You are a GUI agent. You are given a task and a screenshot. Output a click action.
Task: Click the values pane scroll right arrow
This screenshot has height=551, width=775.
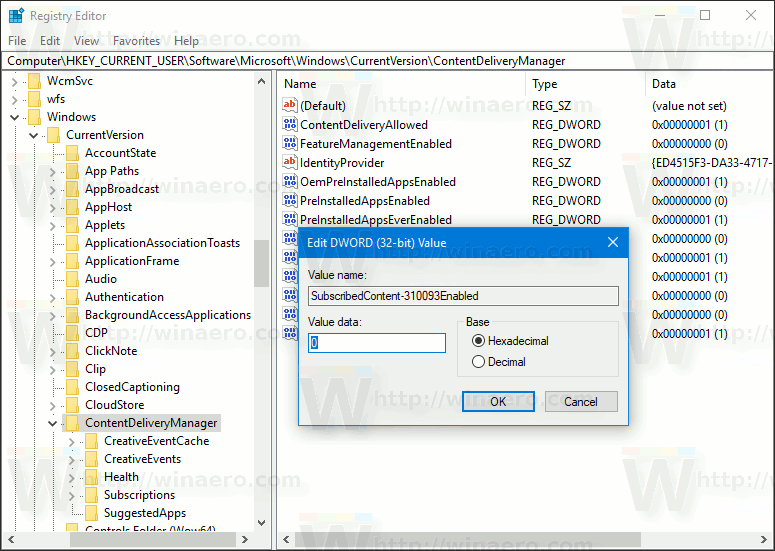point(764,539)
